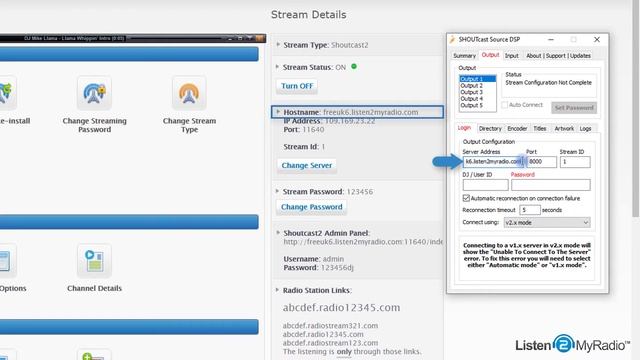
Task: Select Output 2 in the output list
Action: coord(478,86)
